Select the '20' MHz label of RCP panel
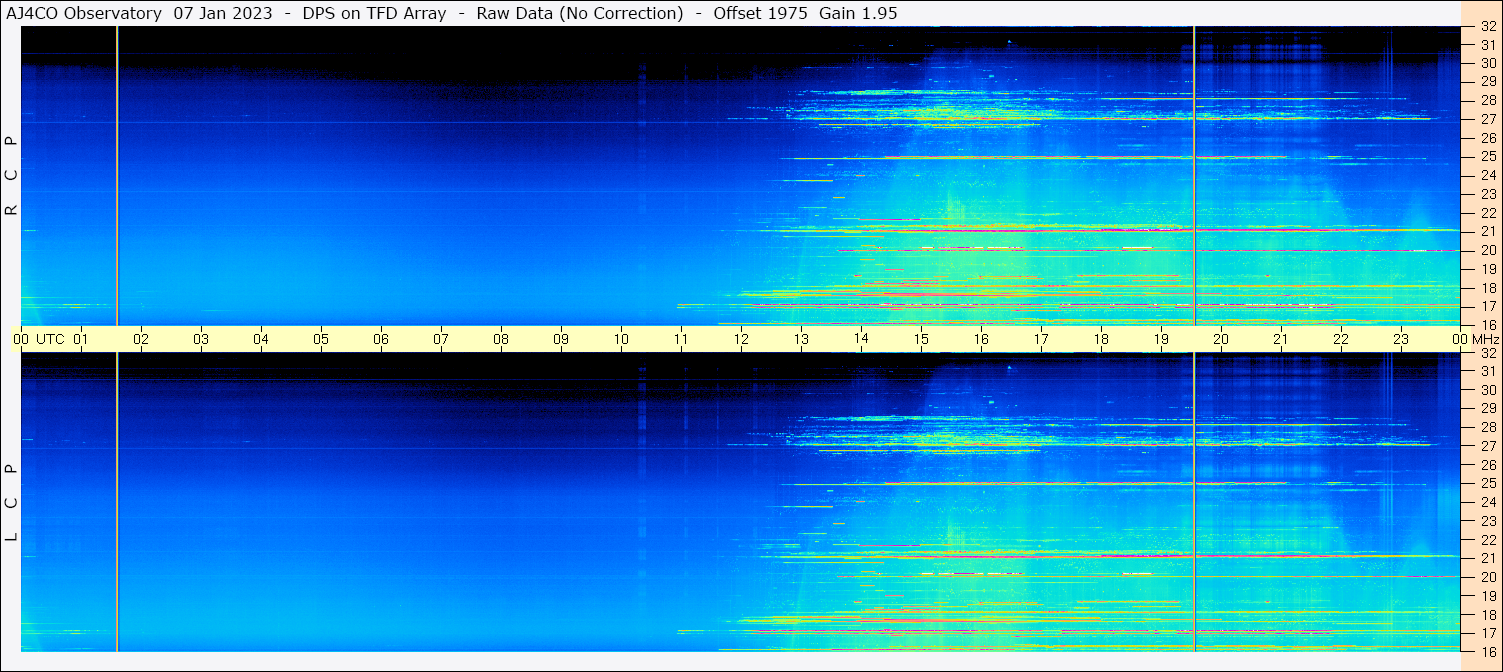 tap(1488, 250)
